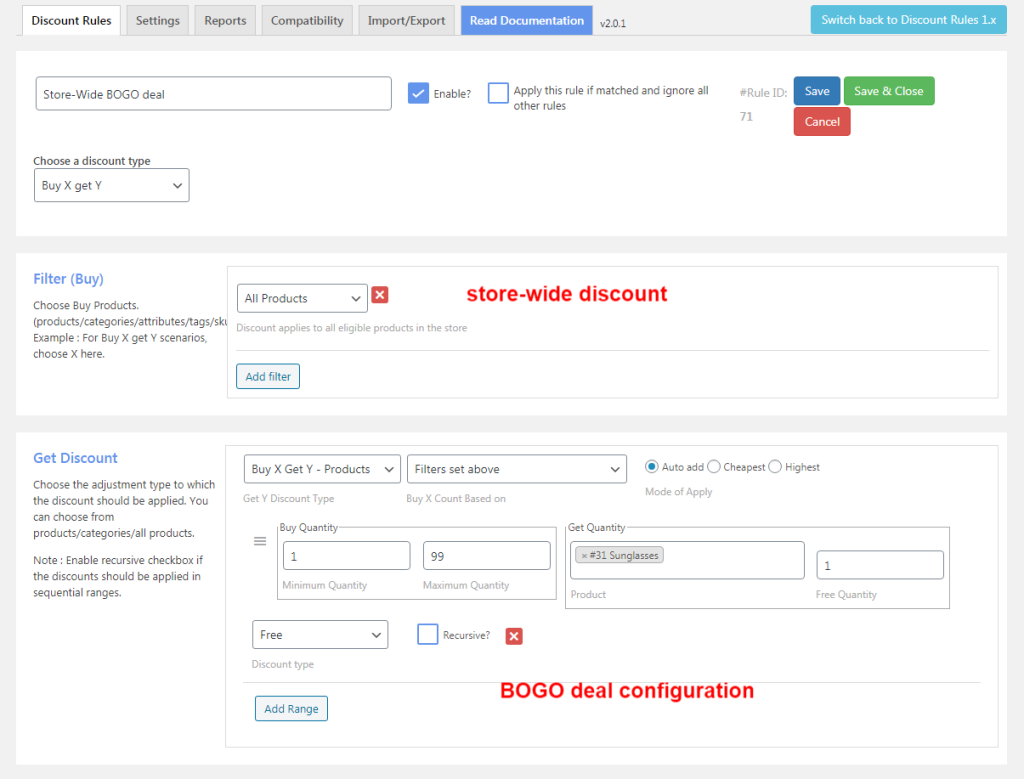The height and width of the screenshot is (779, 1024).
Task: Open the 'Buy X get Y' discount type dropdown
Action: click(111, 185)
